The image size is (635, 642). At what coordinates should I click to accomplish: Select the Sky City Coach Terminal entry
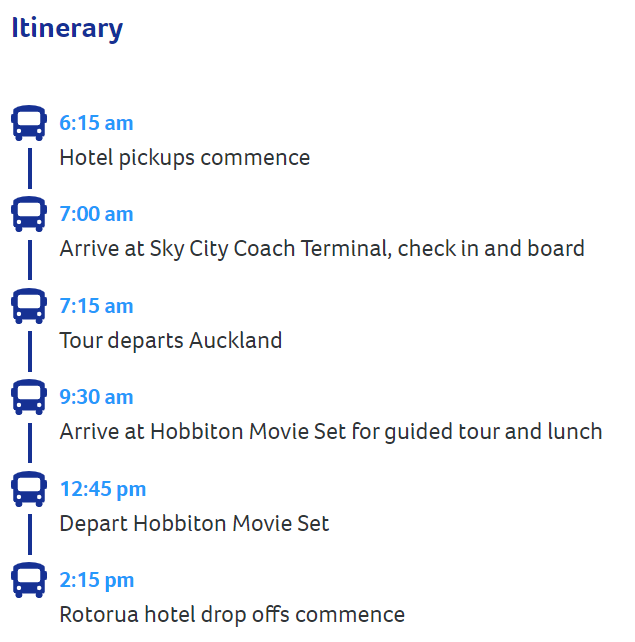(x=322, y=249)
